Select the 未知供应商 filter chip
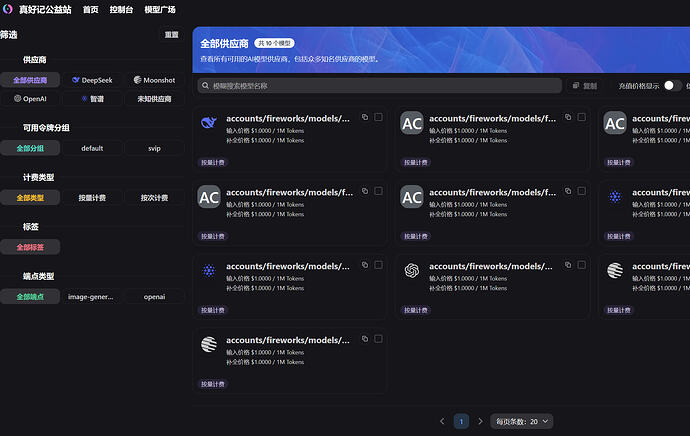 154,99
